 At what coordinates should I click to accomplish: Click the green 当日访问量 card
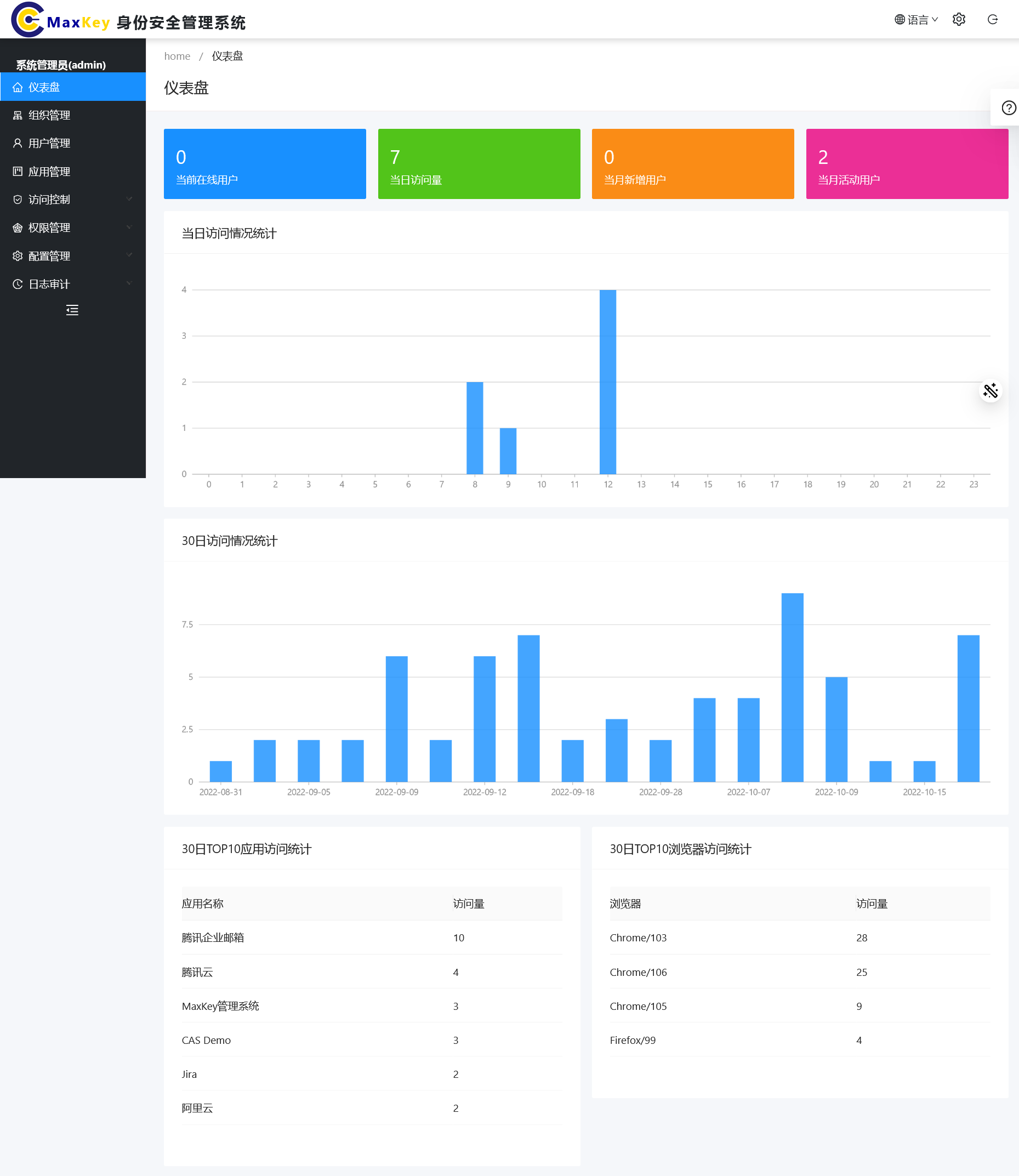click(x=479, y=164)
